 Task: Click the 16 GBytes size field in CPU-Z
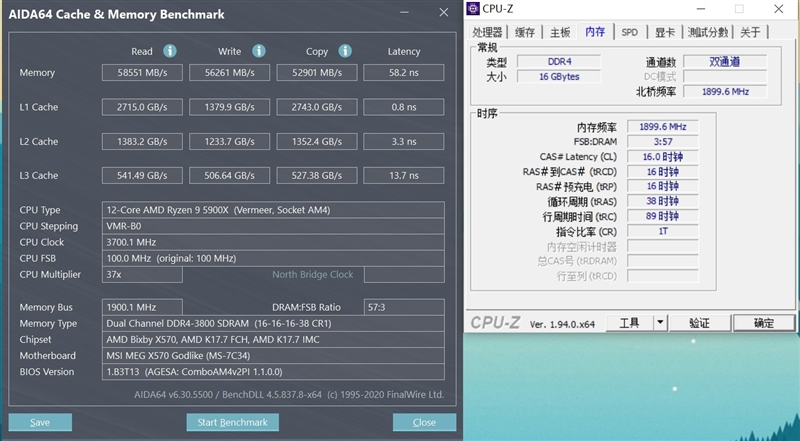click(559, 77)
